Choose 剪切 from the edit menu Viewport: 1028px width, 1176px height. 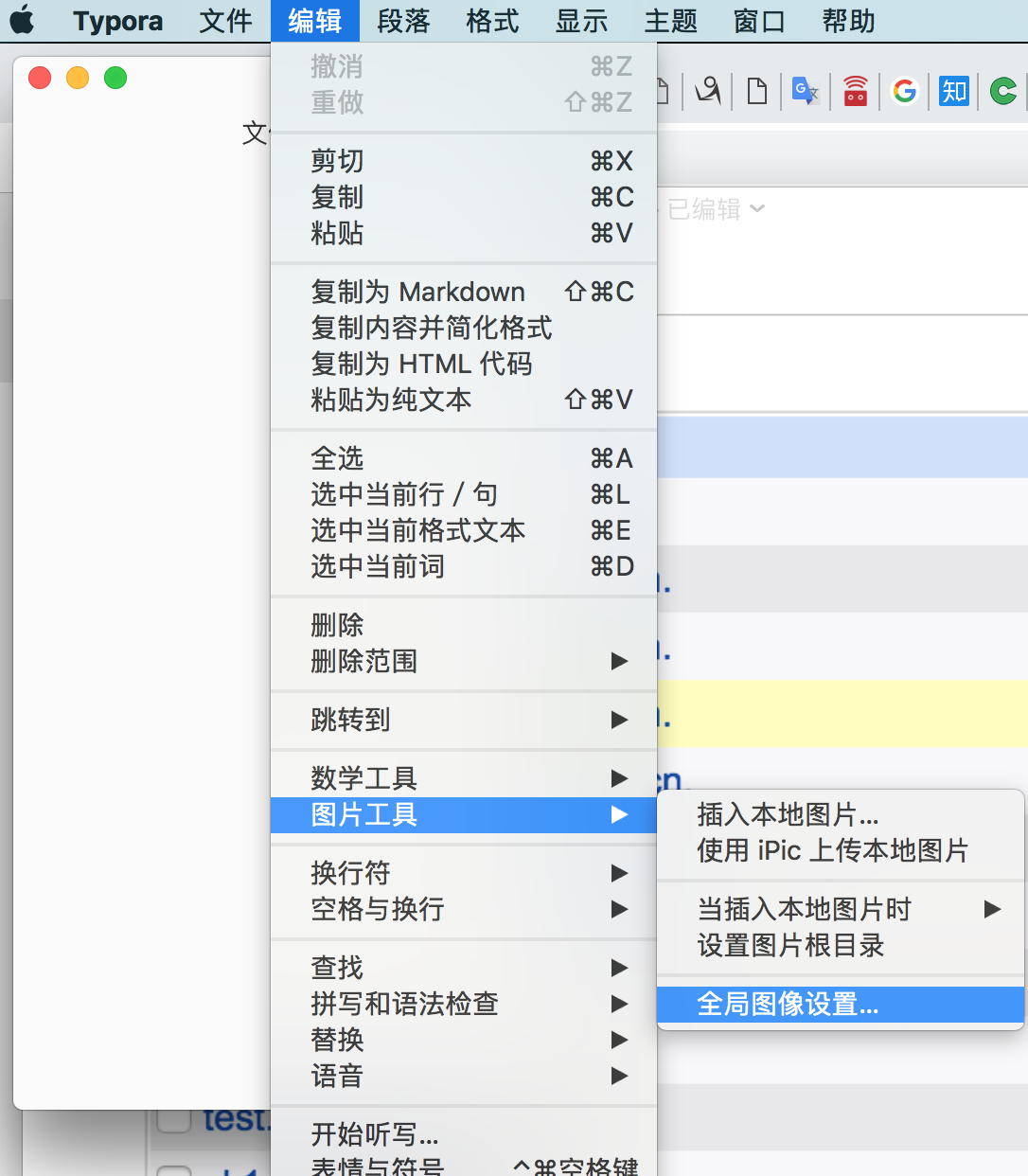[x=464, y=161]
